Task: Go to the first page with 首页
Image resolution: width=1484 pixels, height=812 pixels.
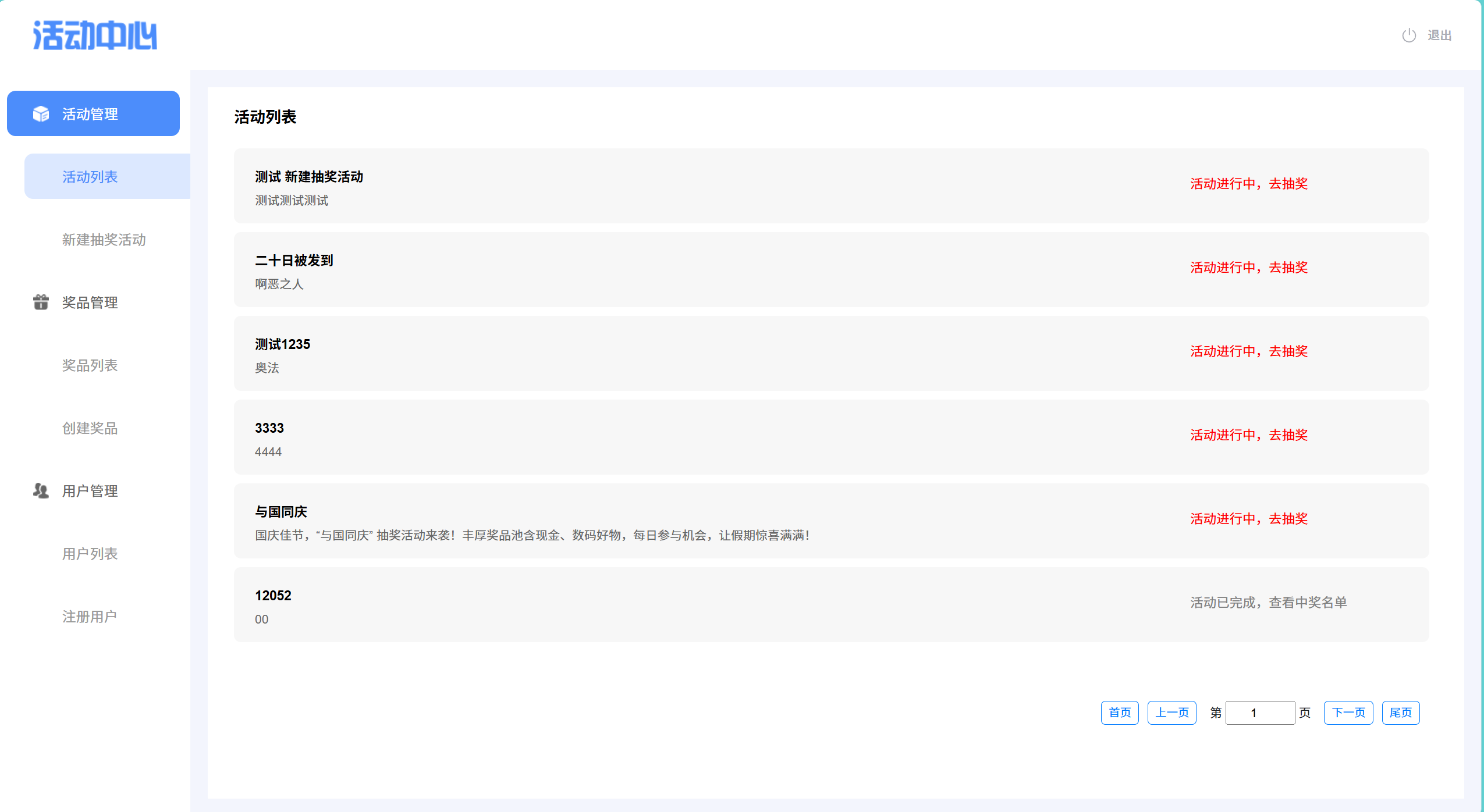Action: 1119,713
